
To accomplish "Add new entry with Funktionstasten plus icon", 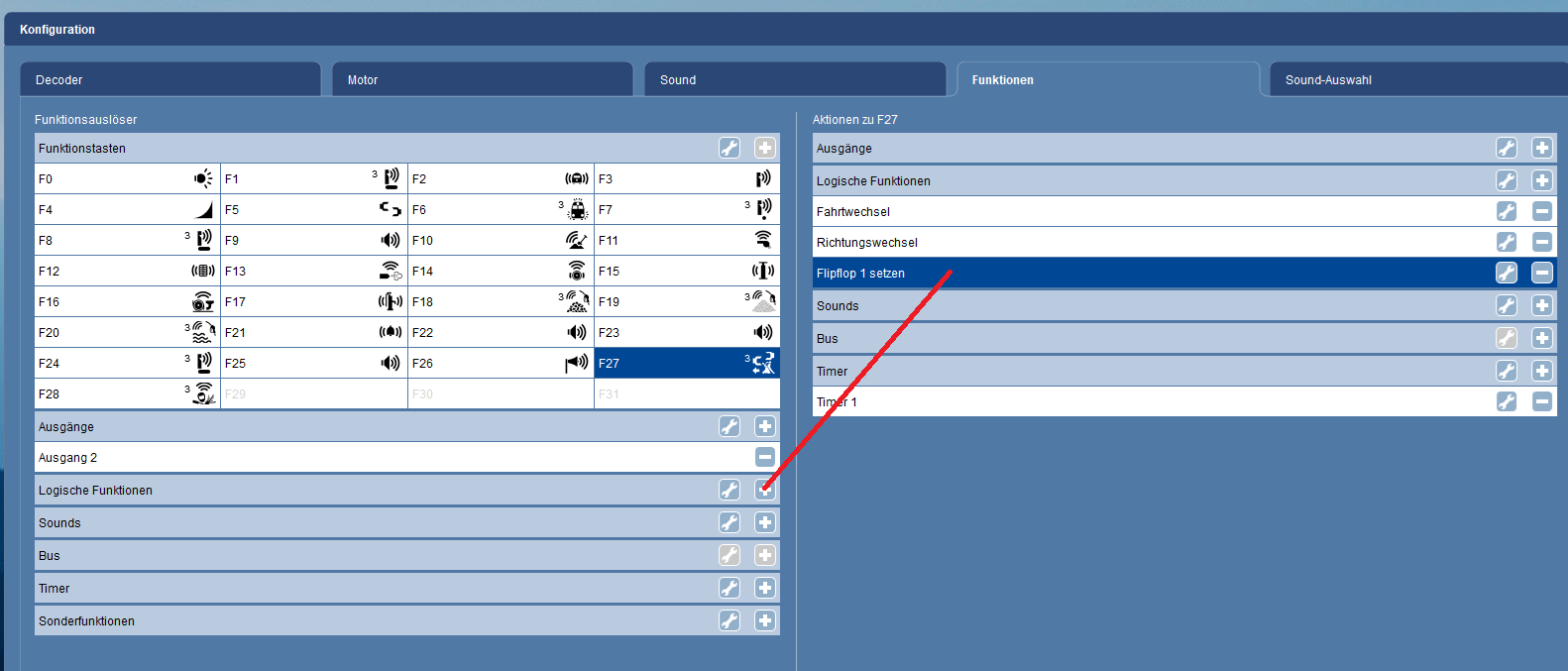I will 765,148.
